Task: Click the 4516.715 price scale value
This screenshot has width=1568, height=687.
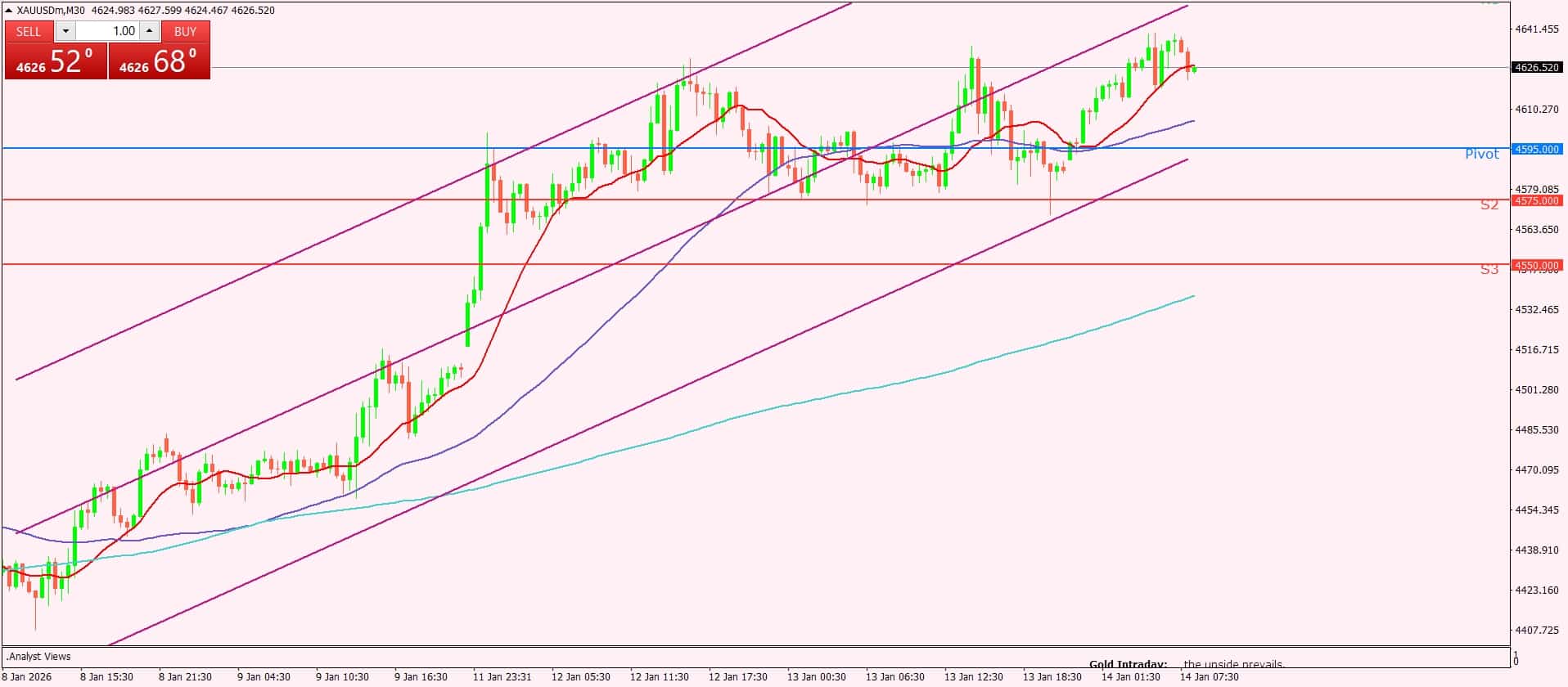Action: [1537, 349]
